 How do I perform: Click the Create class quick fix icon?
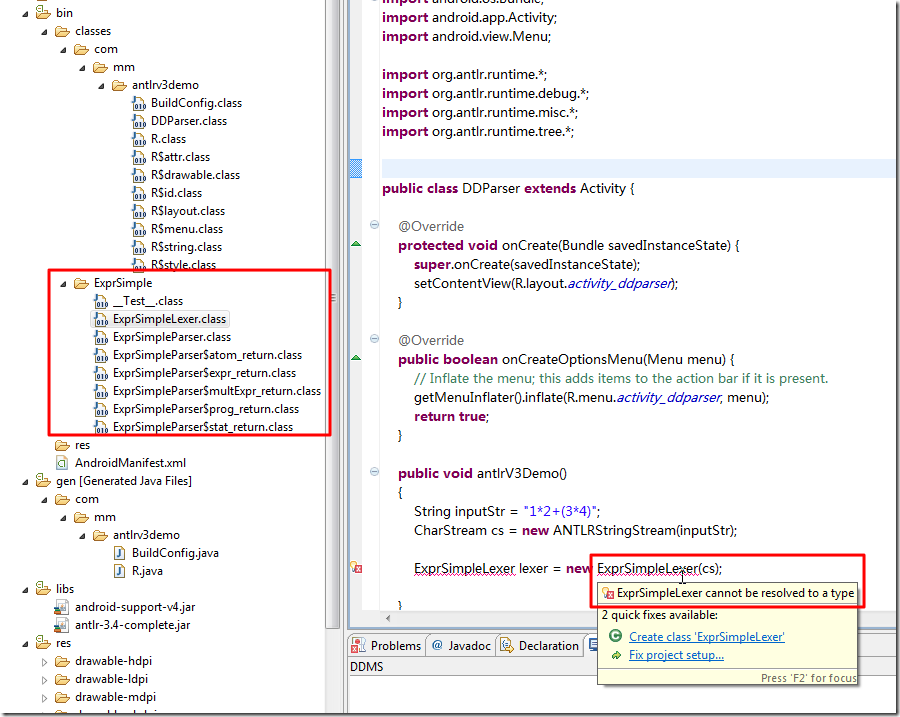615,636
